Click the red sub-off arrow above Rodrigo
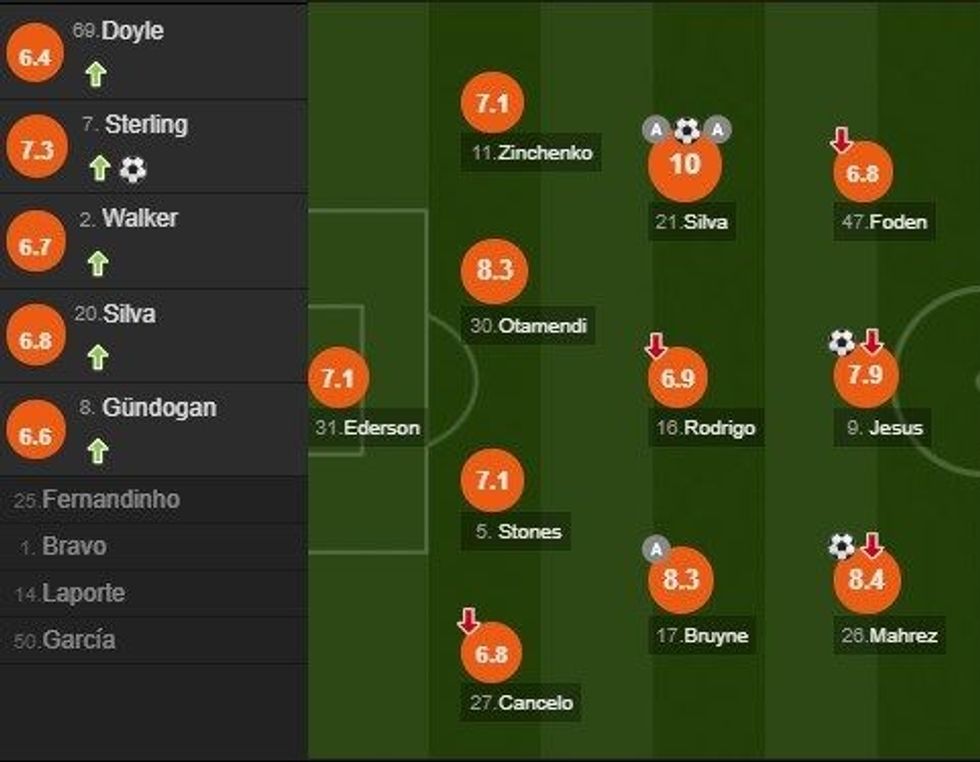Viewport: 980px width, 762px height. [656, 346]
